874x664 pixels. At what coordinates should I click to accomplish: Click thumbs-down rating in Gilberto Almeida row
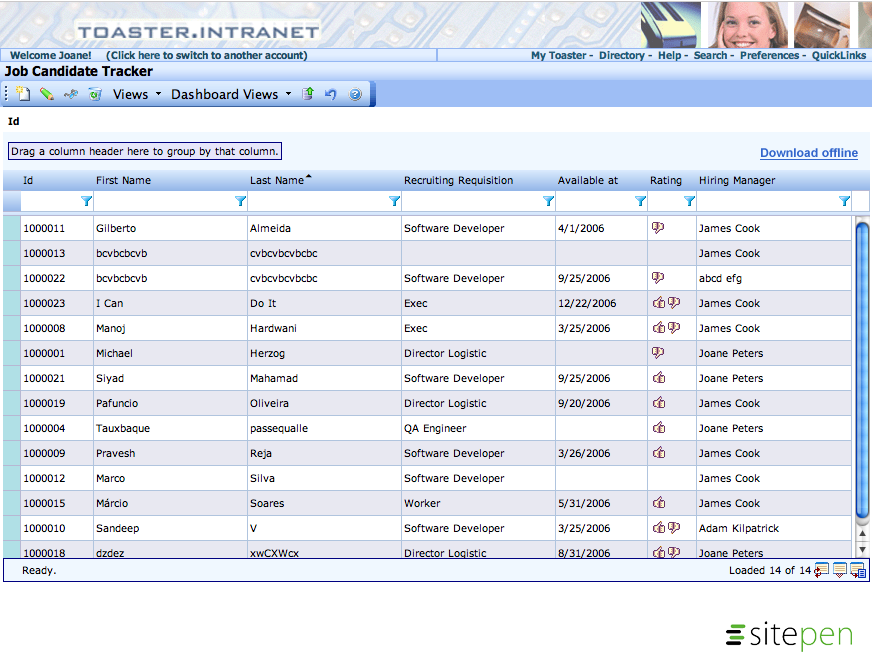[658, 227]
